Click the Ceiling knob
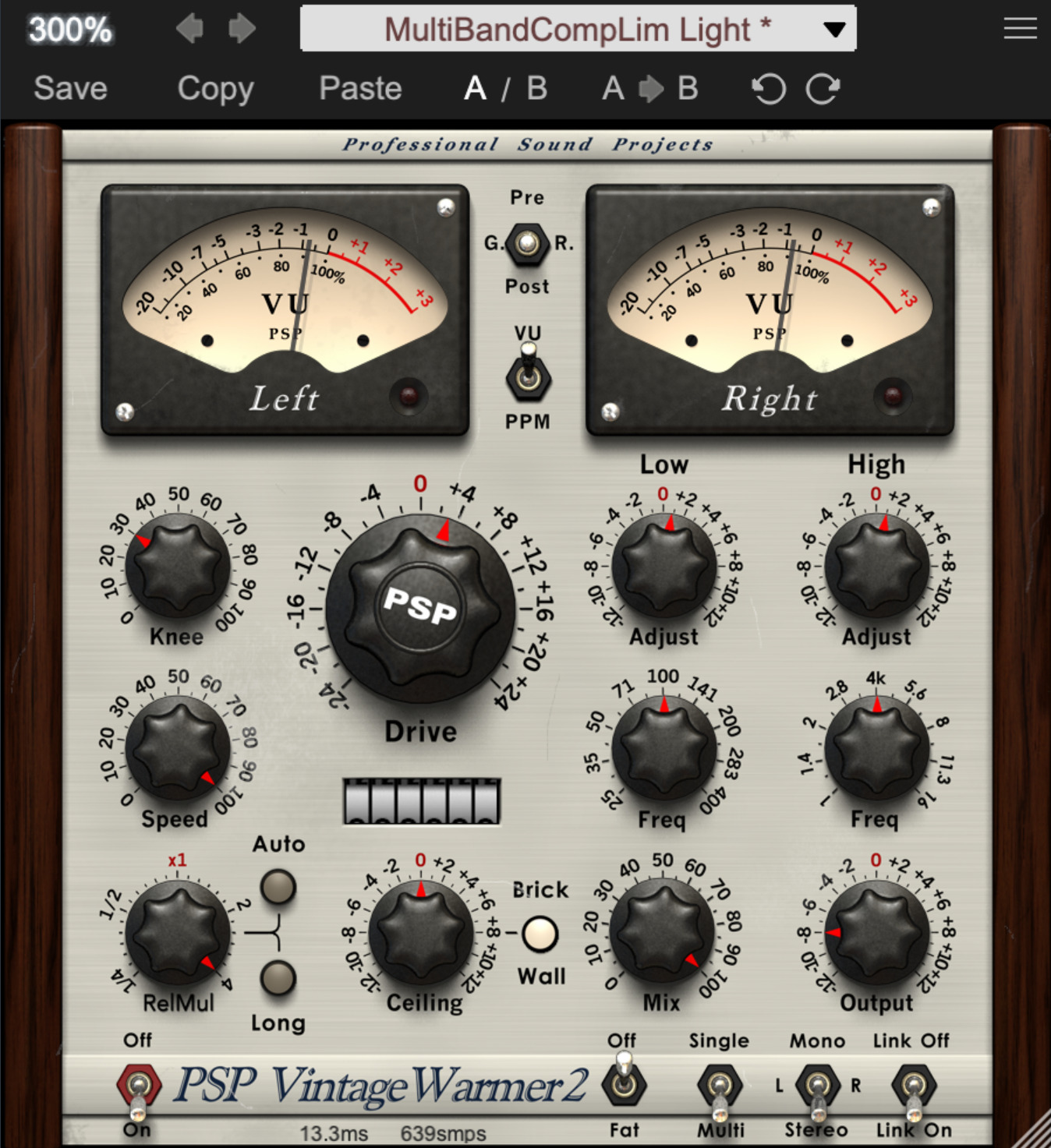Screen dimensions: 1051x1148 (421, 932)
